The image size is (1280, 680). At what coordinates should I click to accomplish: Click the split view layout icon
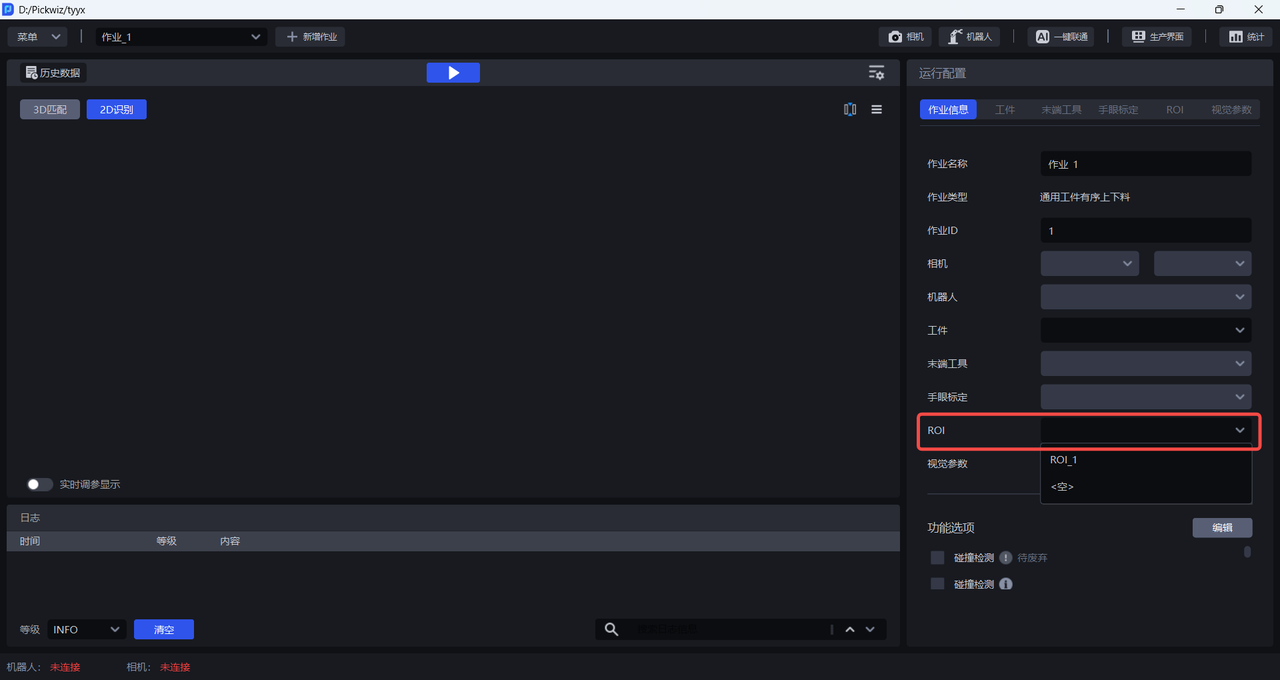point(850,110)
